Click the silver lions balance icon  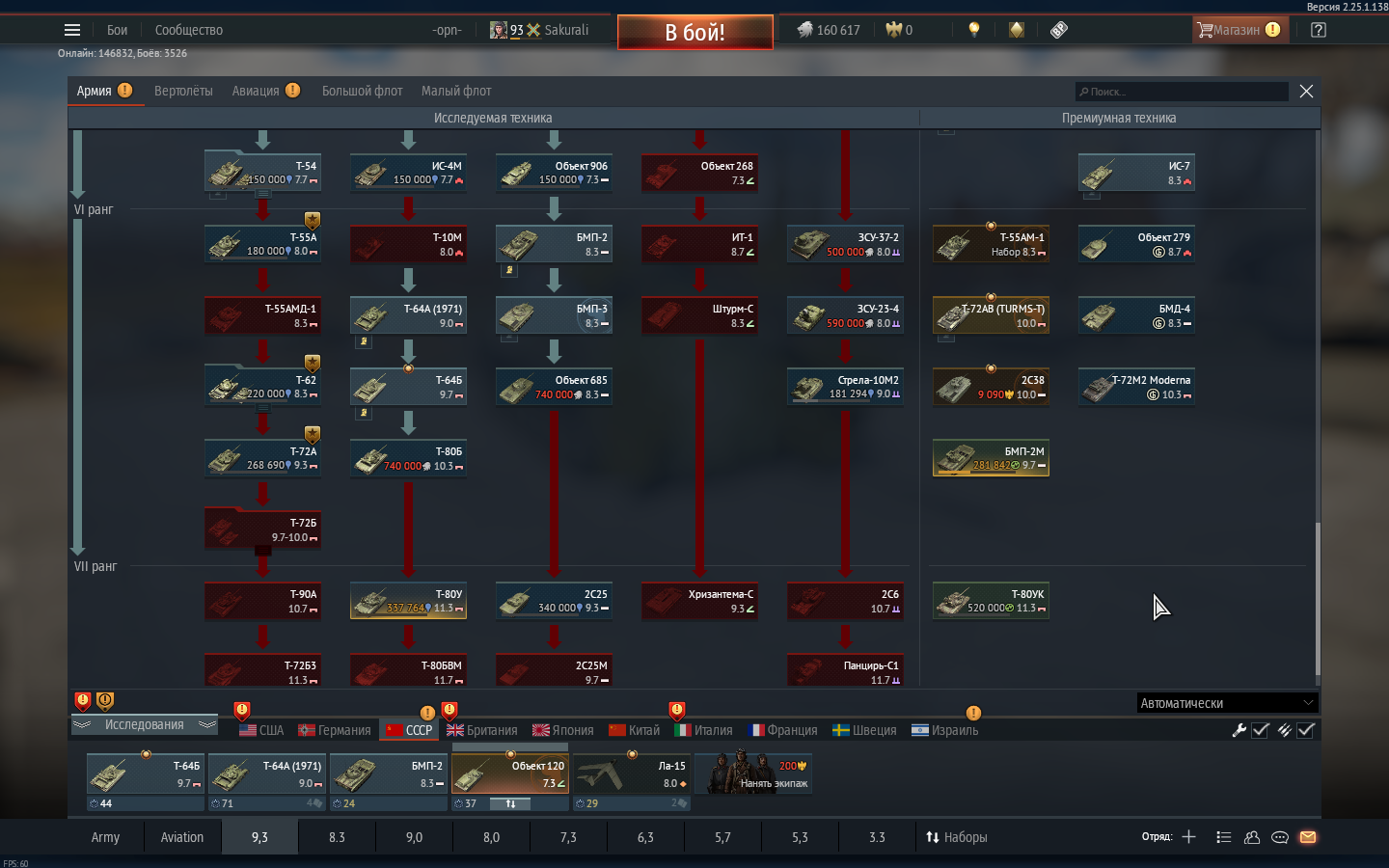pyautogui.click(x=804, y=30)
